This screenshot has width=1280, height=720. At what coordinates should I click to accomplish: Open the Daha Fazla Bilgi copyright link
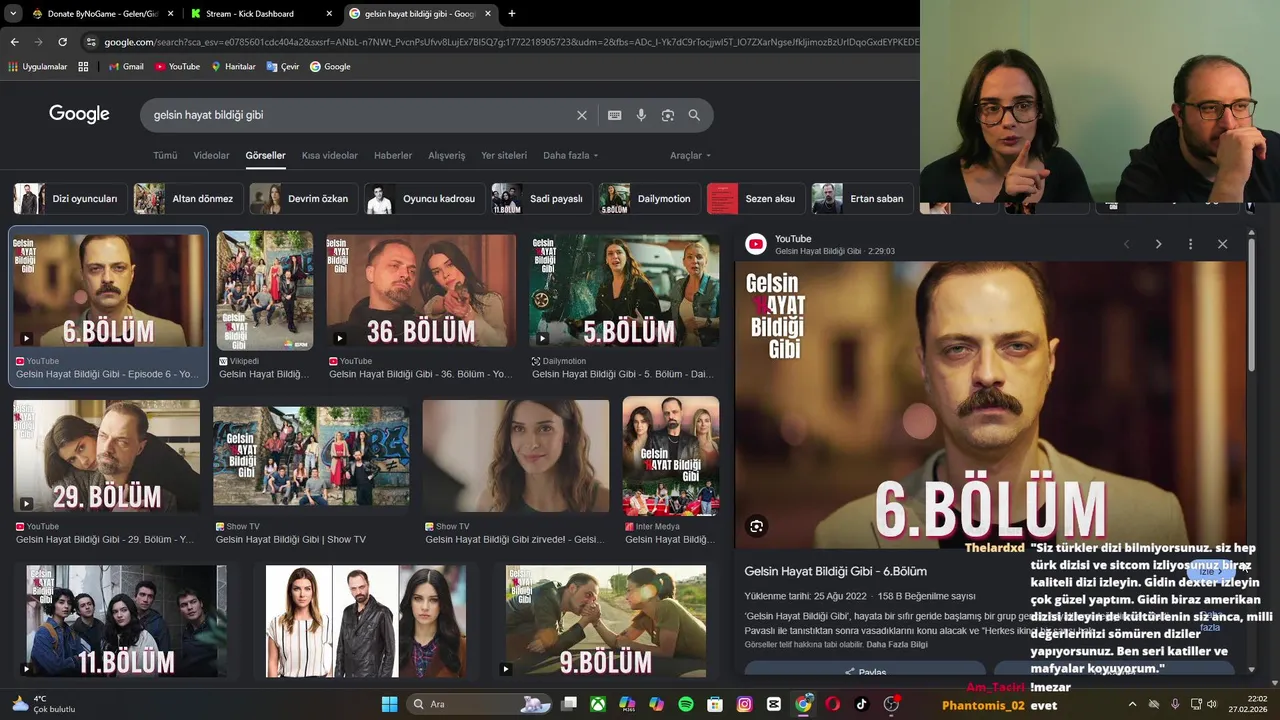pos(897,644)
